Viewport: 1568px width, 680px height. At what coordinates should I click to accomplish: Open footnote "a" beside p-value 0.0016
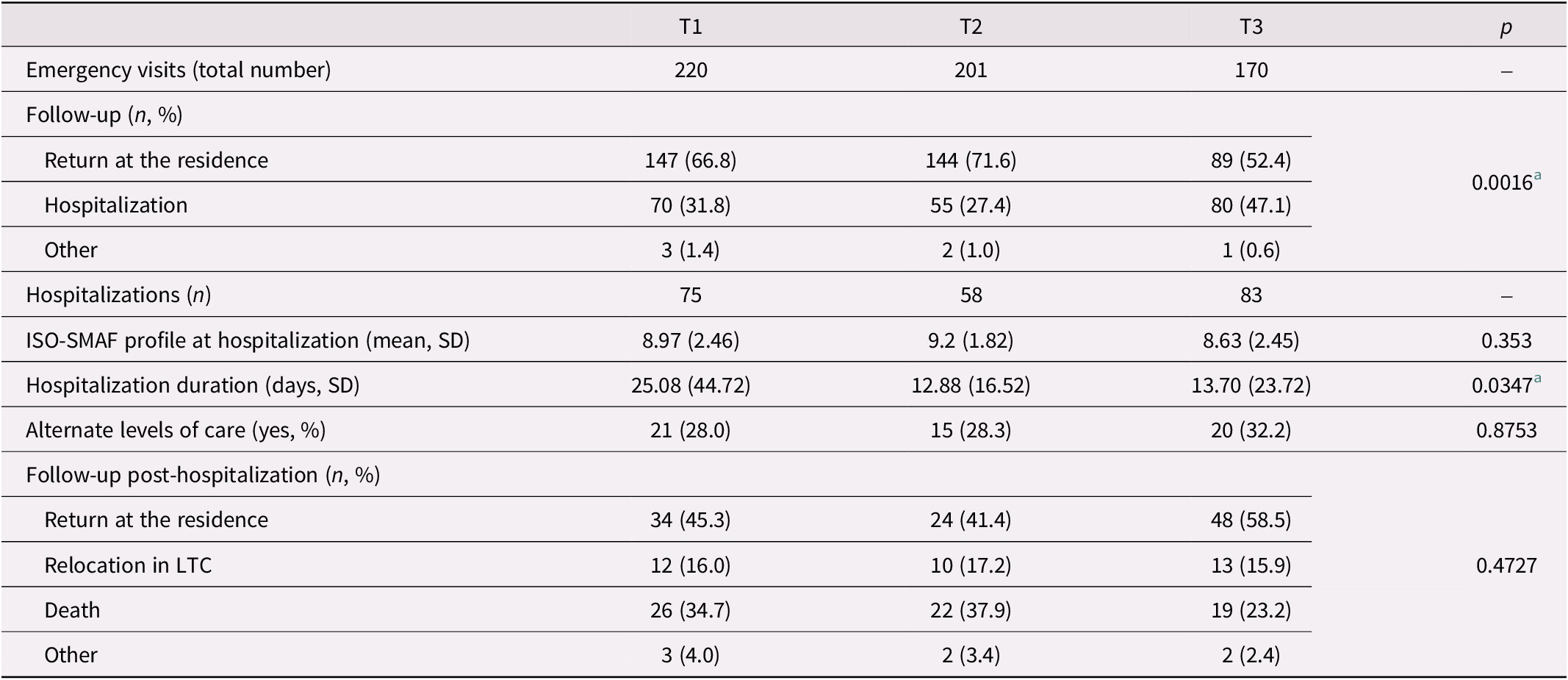(1537, 177)
